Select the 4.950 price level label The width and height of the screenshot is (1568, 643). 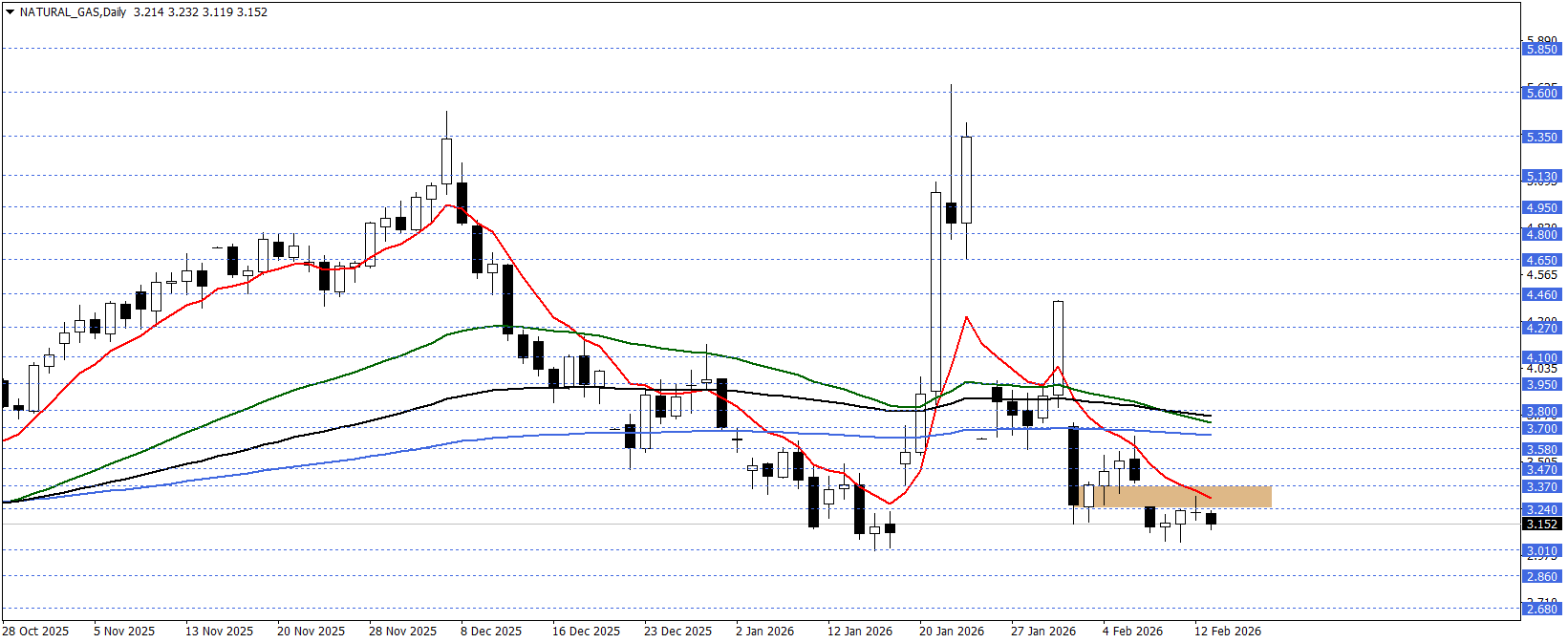point(1541,207)
